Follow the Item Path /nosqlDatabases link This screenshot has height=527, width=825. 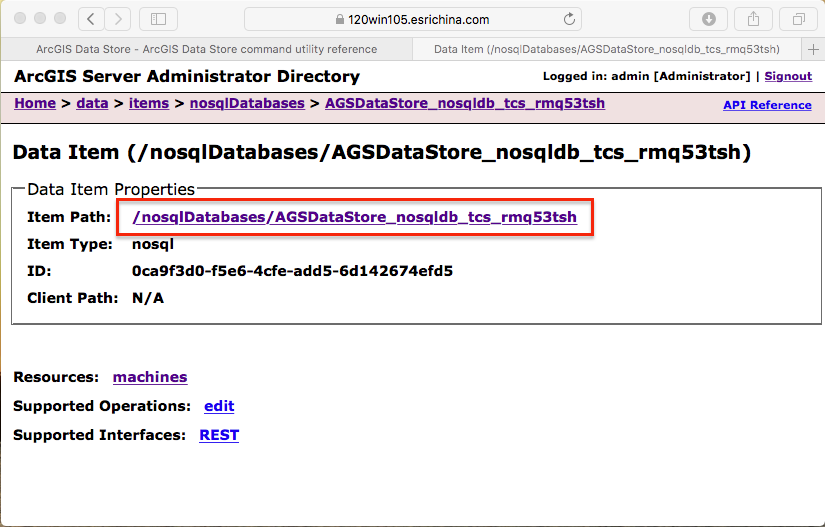(355, 217)
